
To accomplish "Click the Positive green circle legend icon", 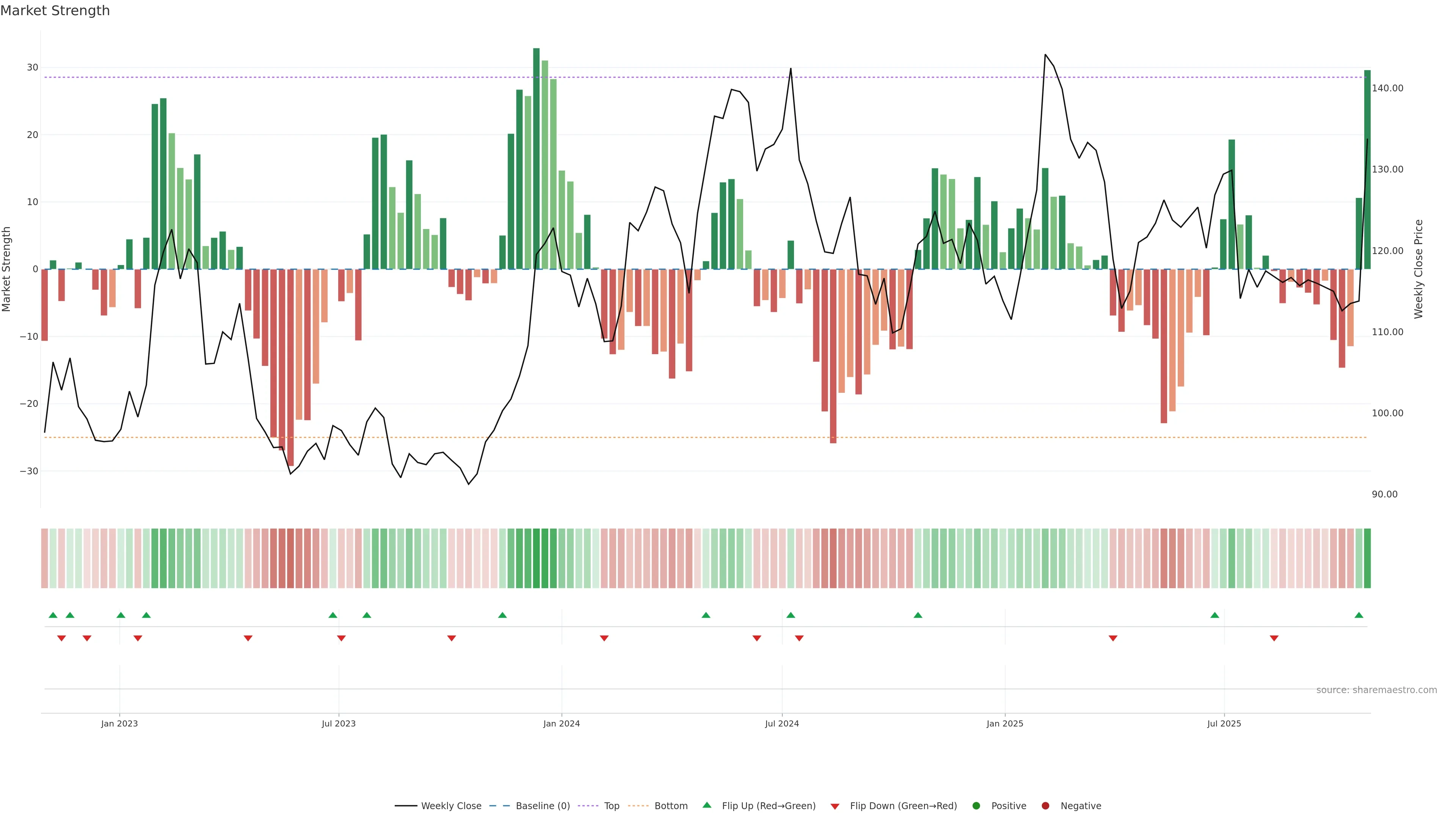I will [x=976, y=806].
